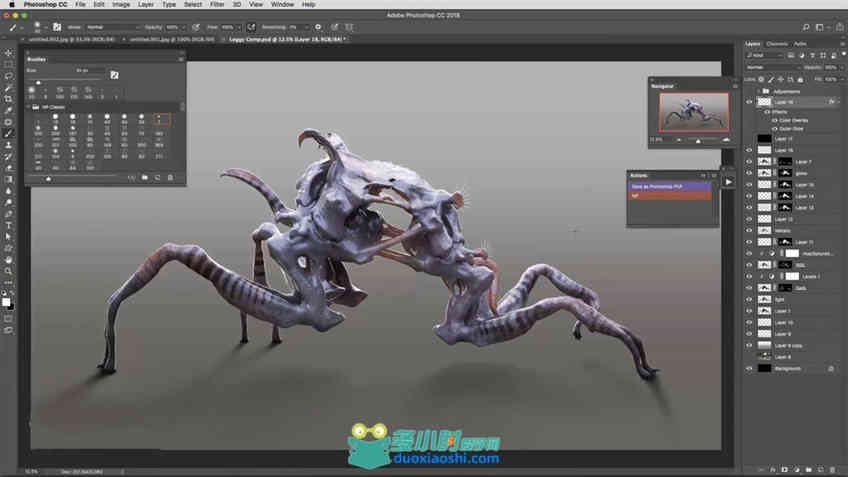Toggle Outer Glow effect visibility
The width and height of the screenshot is (848, 477).
[x=774, y=129]
